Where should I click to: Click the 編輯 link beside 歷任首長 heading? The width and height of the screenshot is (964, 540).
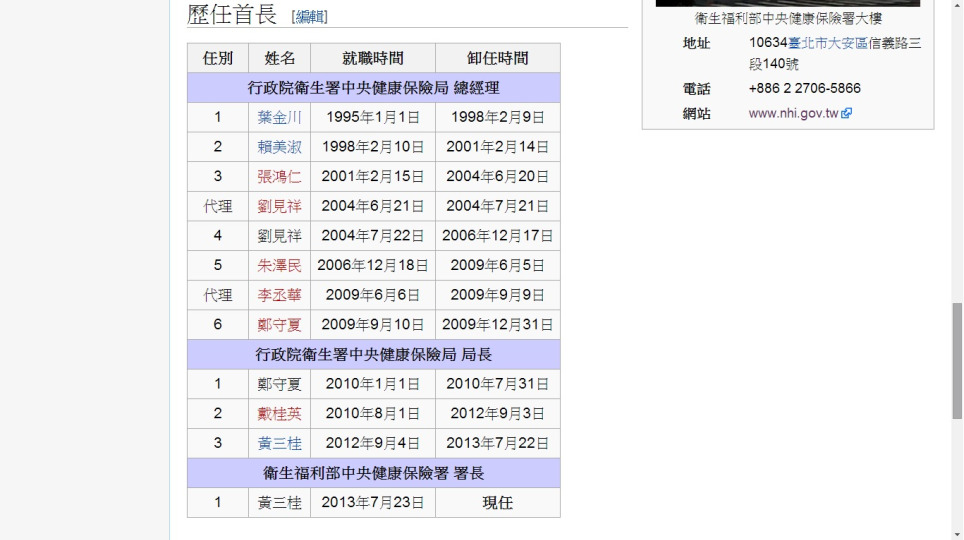(311, 17)
